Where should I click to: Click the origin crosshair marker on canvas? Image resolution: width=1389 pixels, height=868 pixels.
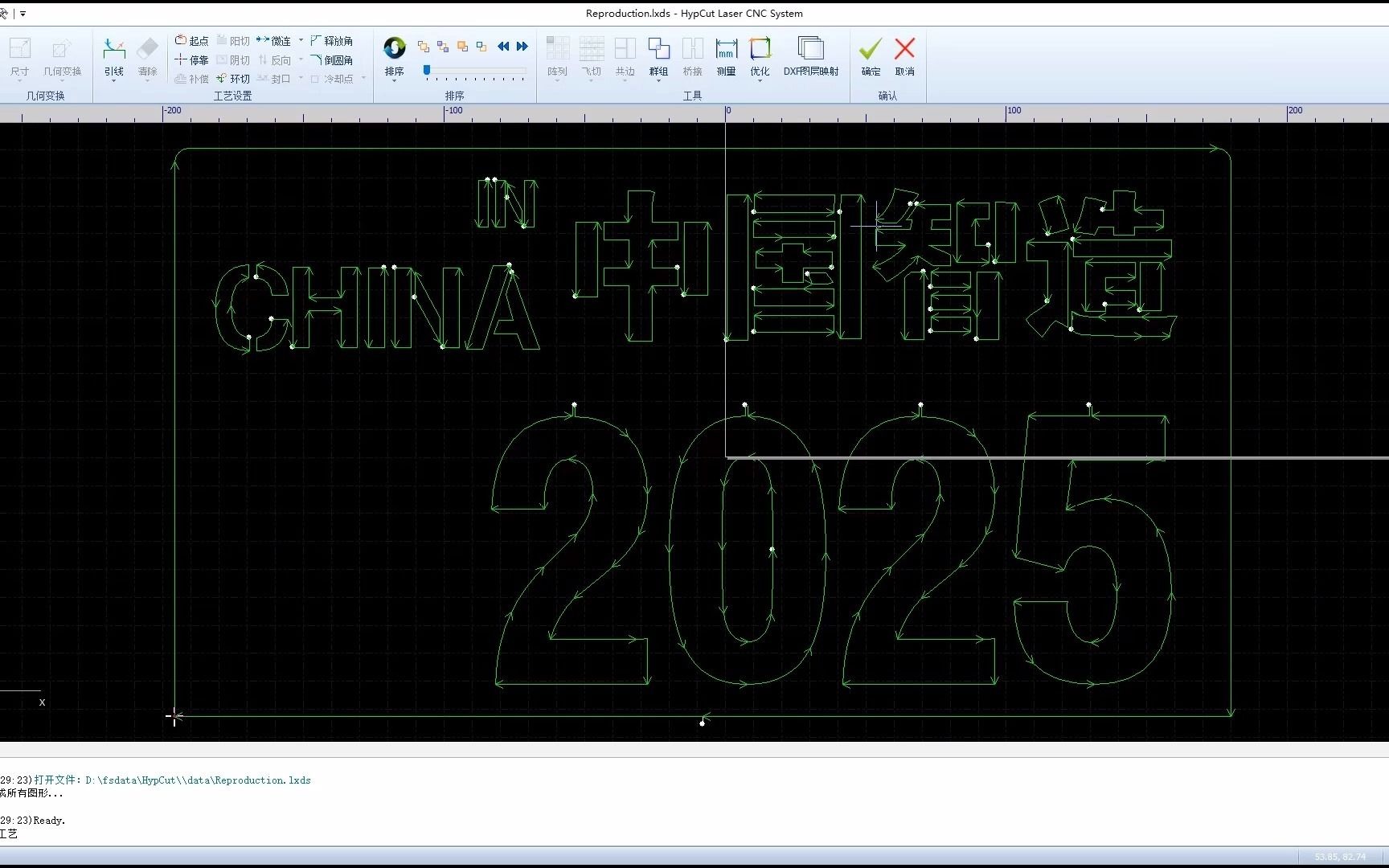(174, 716)
